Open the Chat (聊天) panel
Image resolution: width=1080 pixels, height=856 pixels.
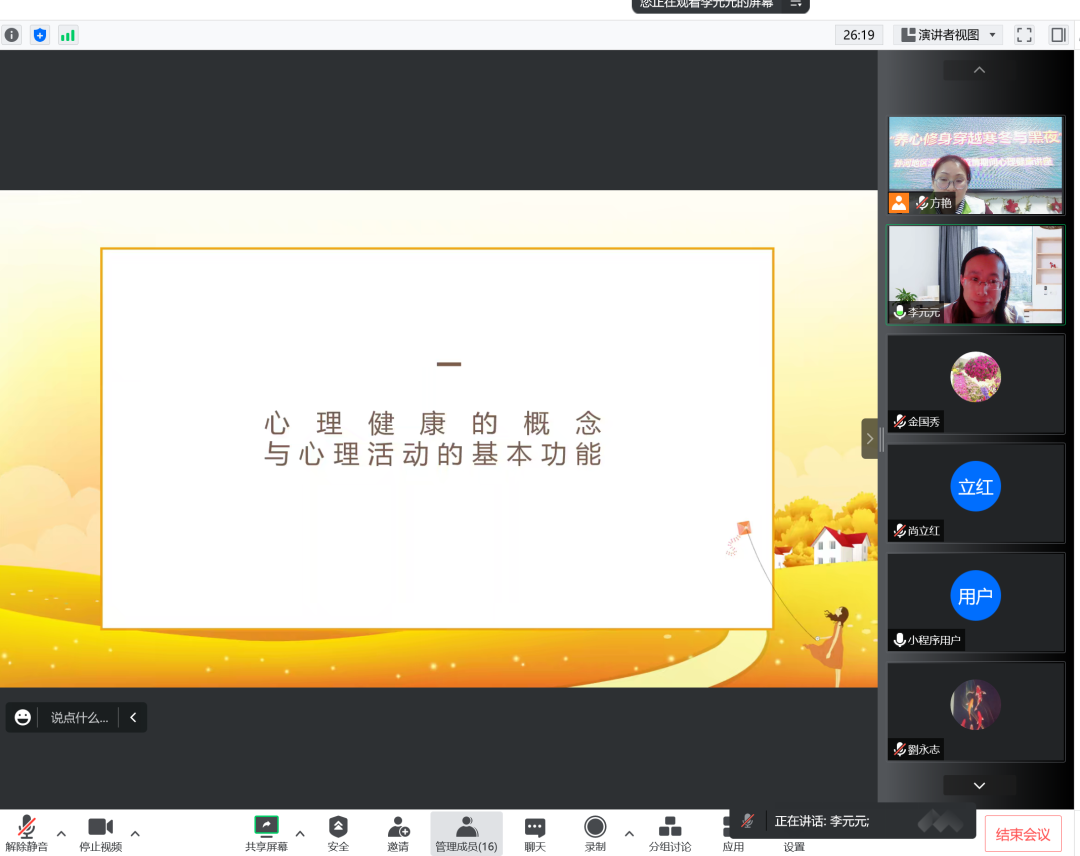coord(535,834)
